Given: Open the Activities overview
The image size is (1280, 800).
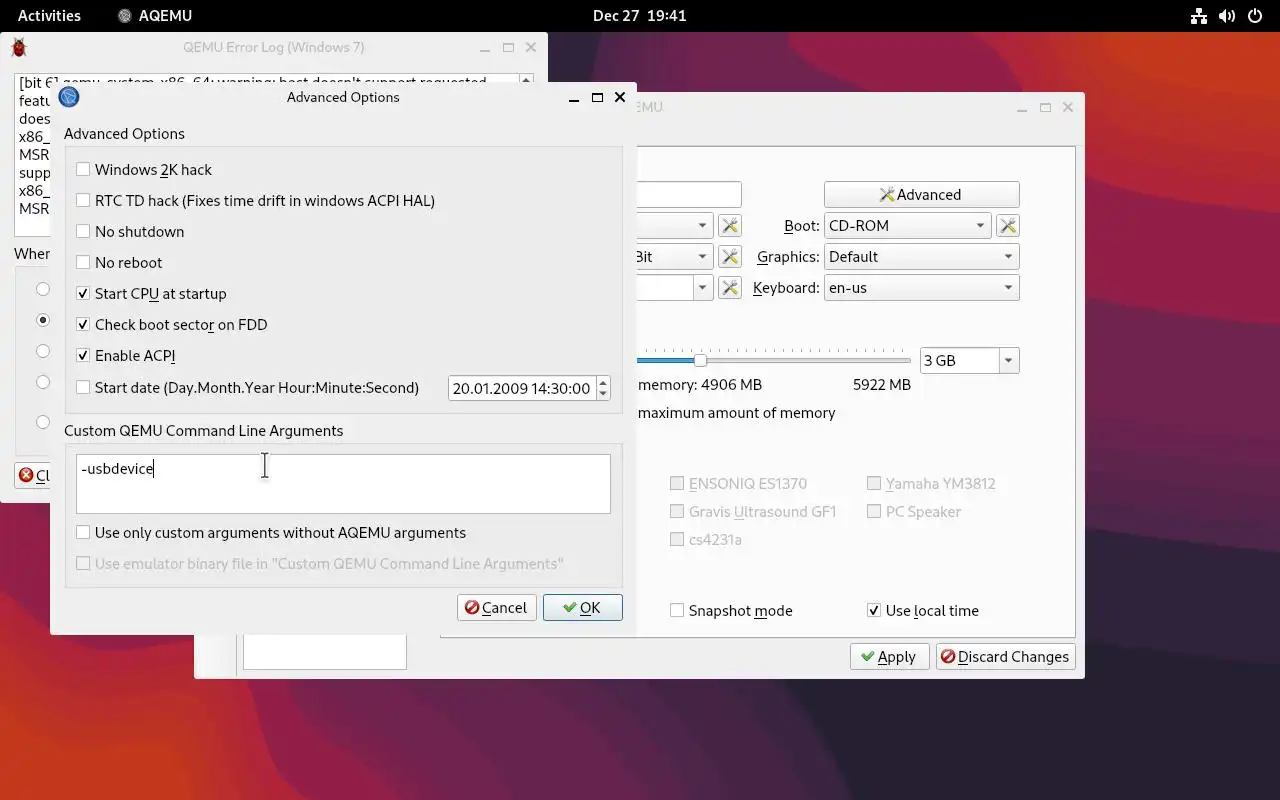Looking at the screenshot, I should tap(49, 16).
